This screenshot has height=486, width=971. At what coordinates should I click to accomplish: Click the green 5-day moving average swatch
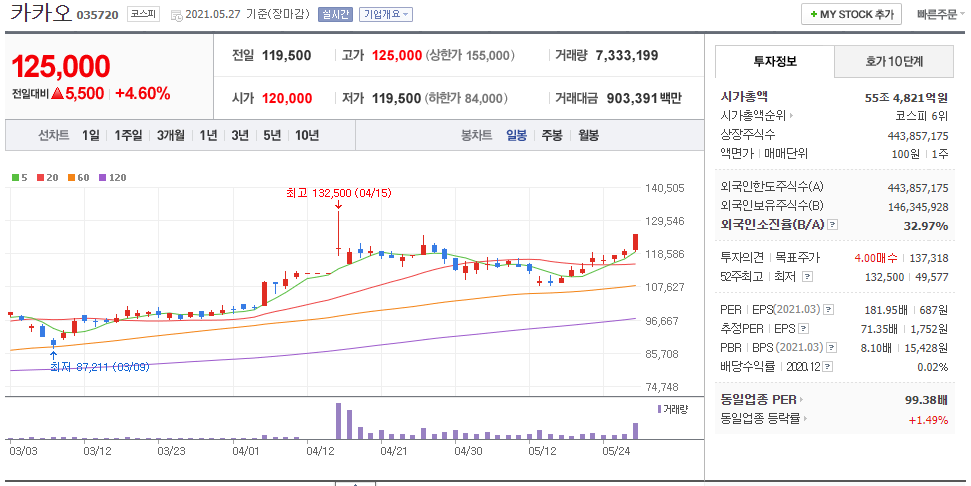pos(15,178)
